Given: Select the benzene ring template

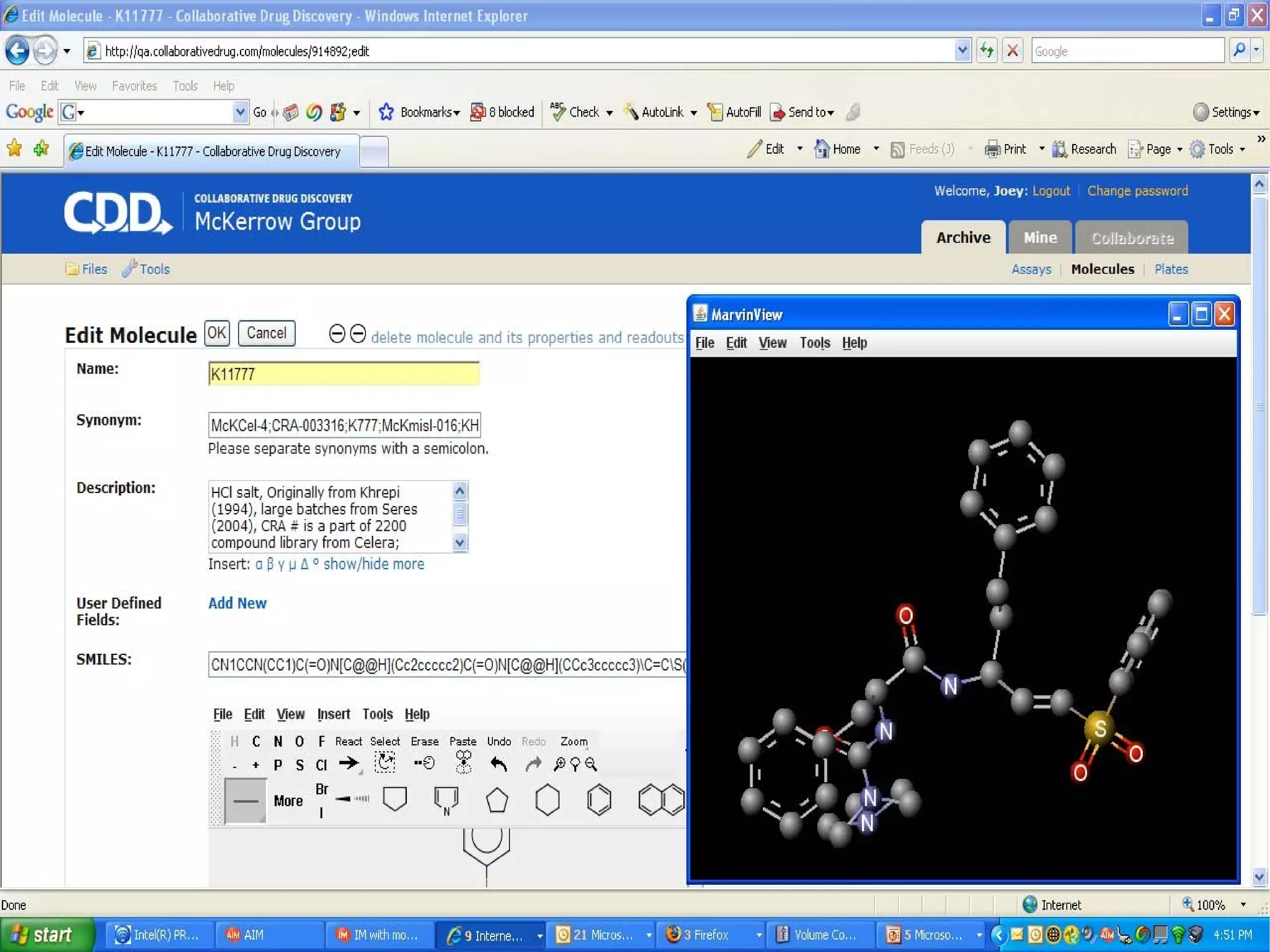Looking at the screenshot, I should tap(598, 800).
